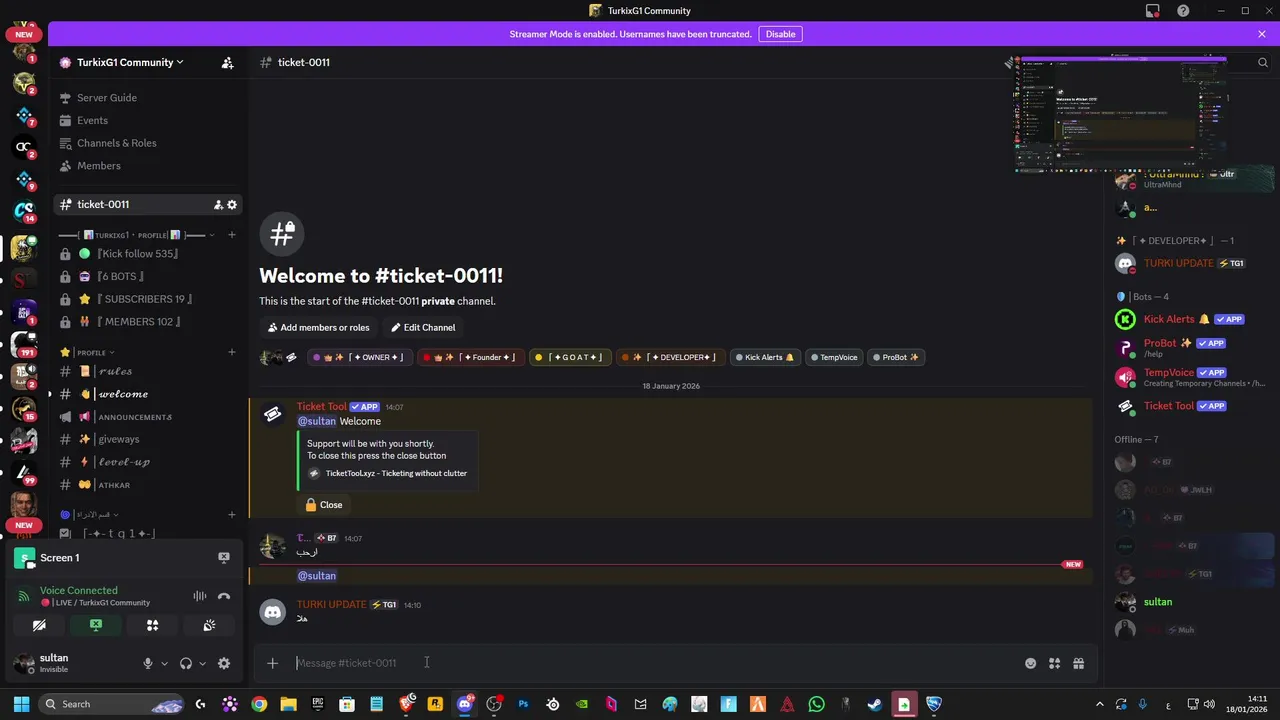
Task: Open the Help question mark icon
Action: (x=1184, y=11)
